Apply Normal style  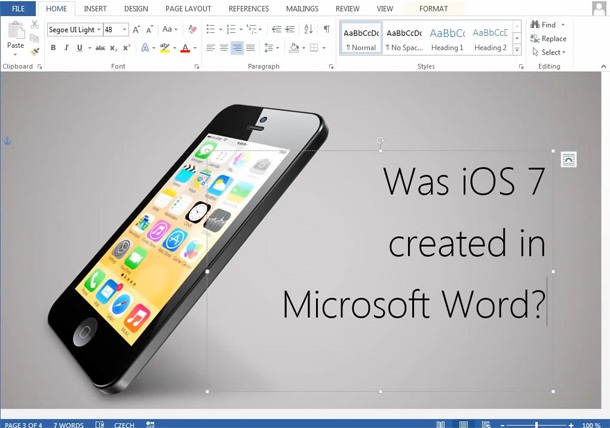tap(361, 39)
